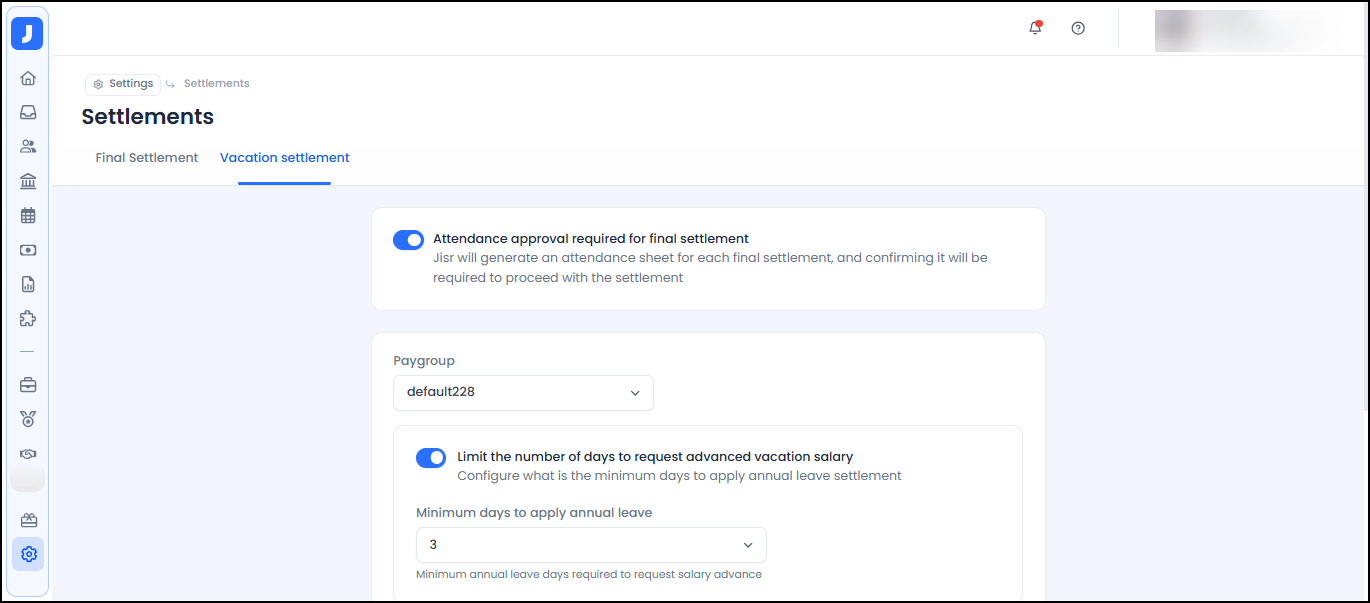Image resolution: width=1370 pixels, height=603 pixels.
Task: Click the settings gear sidebar icon
Action: tap(28, 554)
